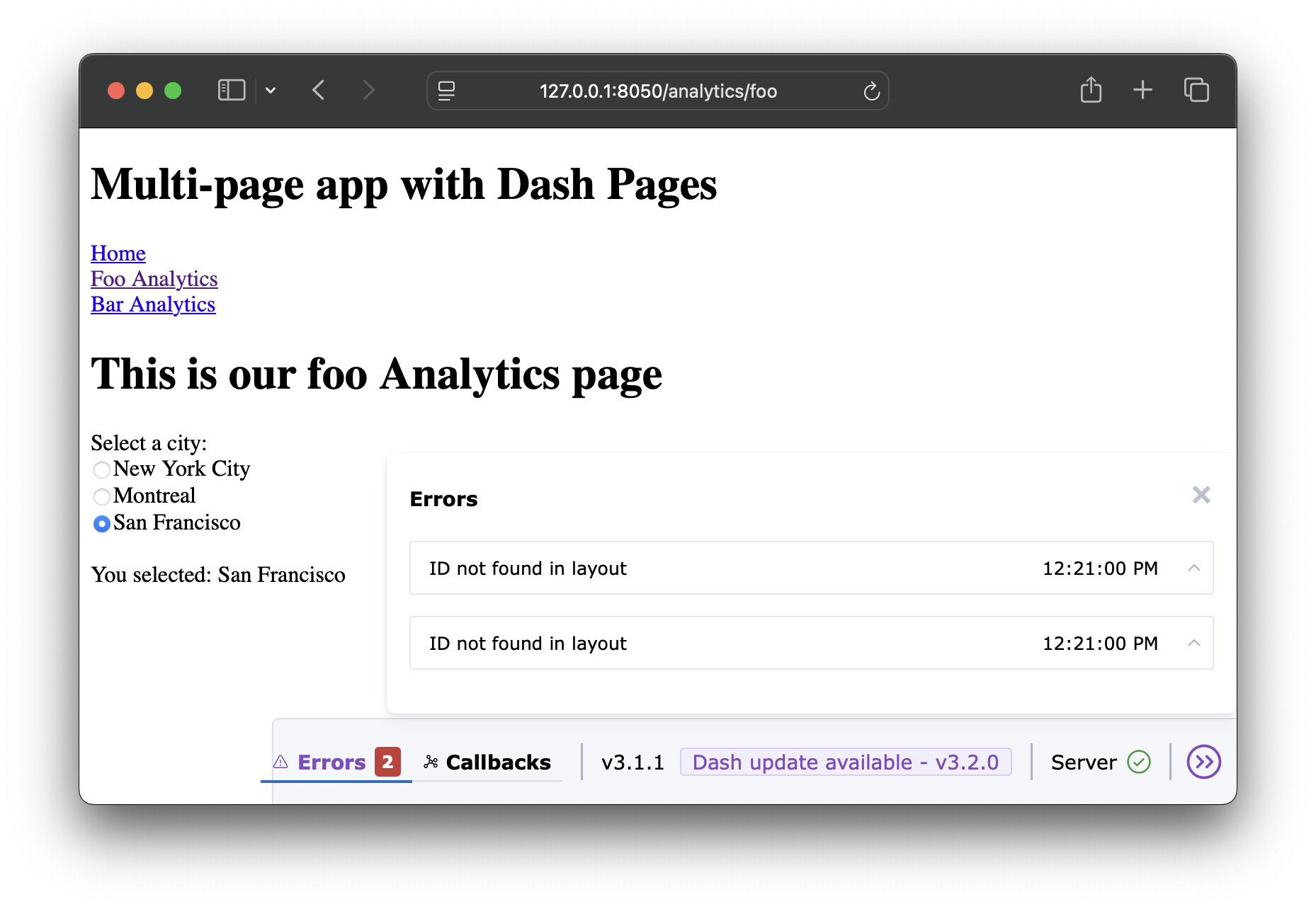The height and width of the screenshot is (909, 1316).
Task: Click the red error count badge showing 2
Action: tap(387, 762)
